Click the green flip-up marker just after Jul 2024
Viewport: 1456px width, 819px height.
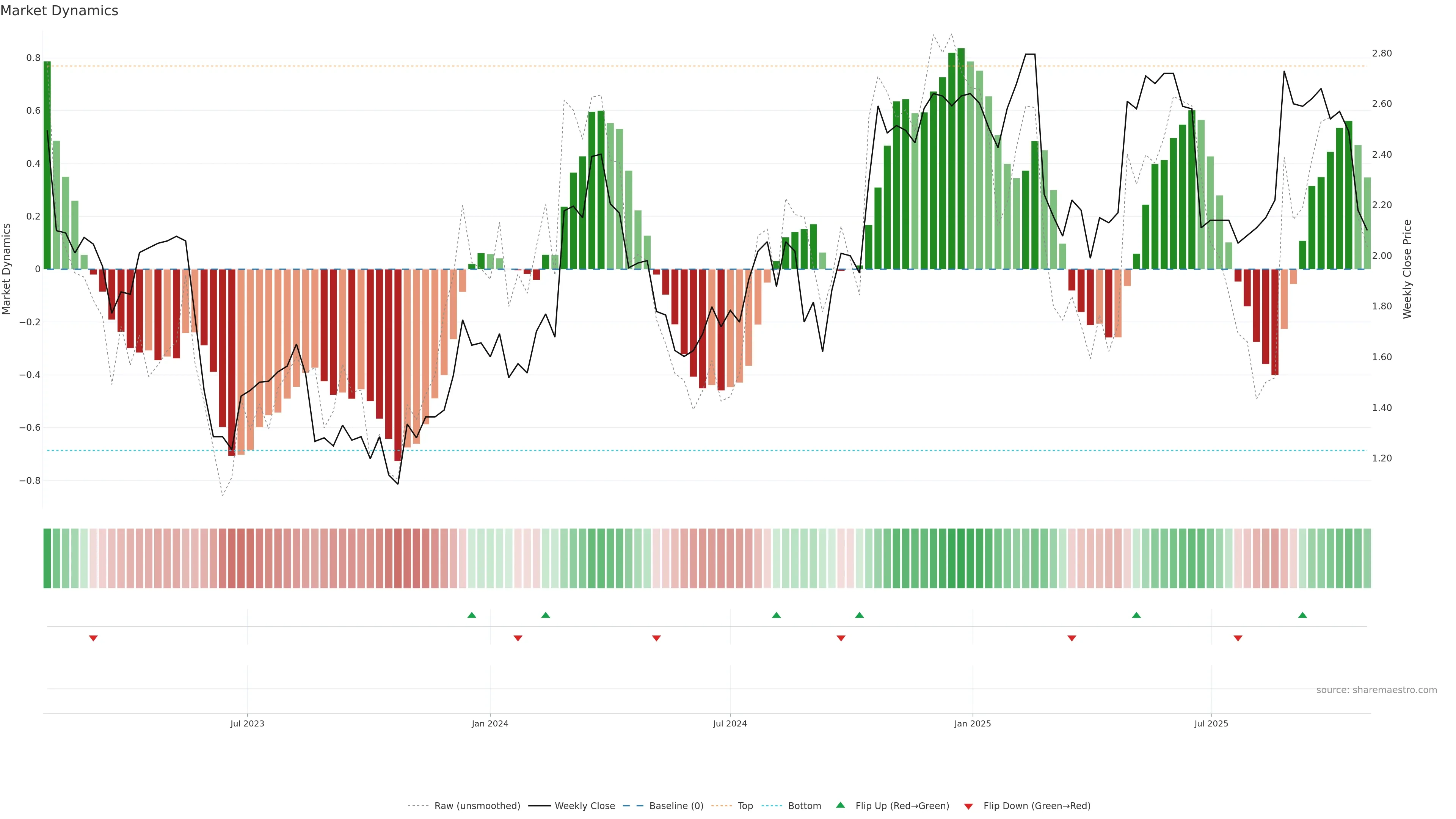(x=776, y=615)
